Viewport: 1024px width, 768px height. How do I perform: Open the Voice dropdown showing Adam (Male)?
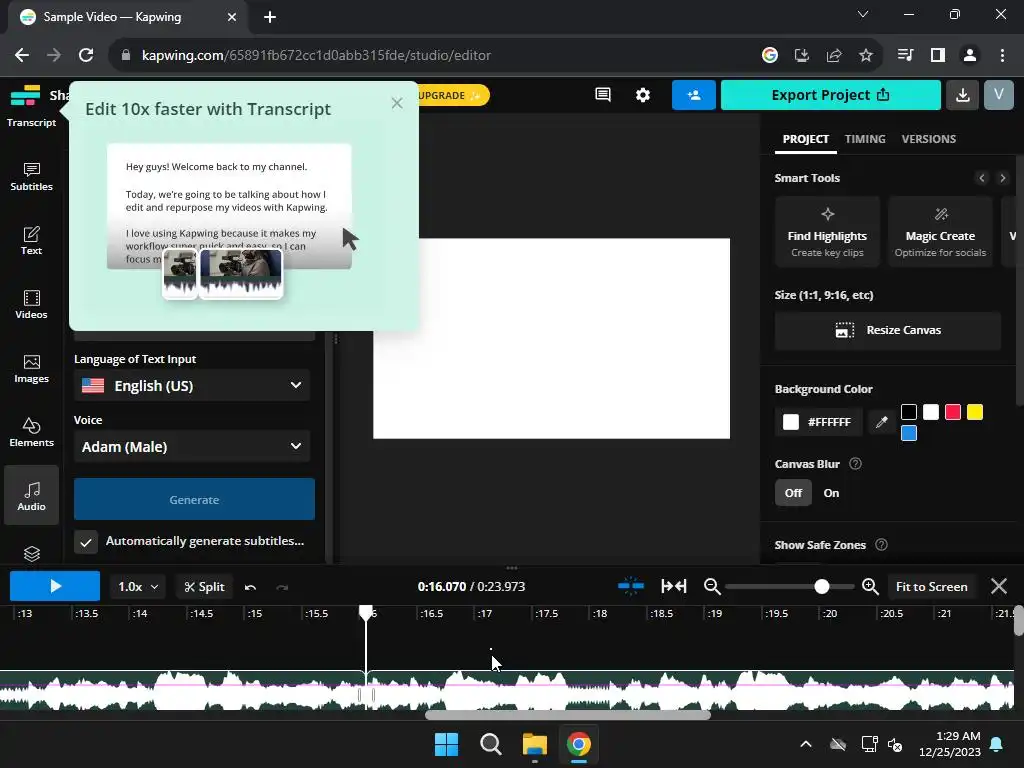(192, 447)
